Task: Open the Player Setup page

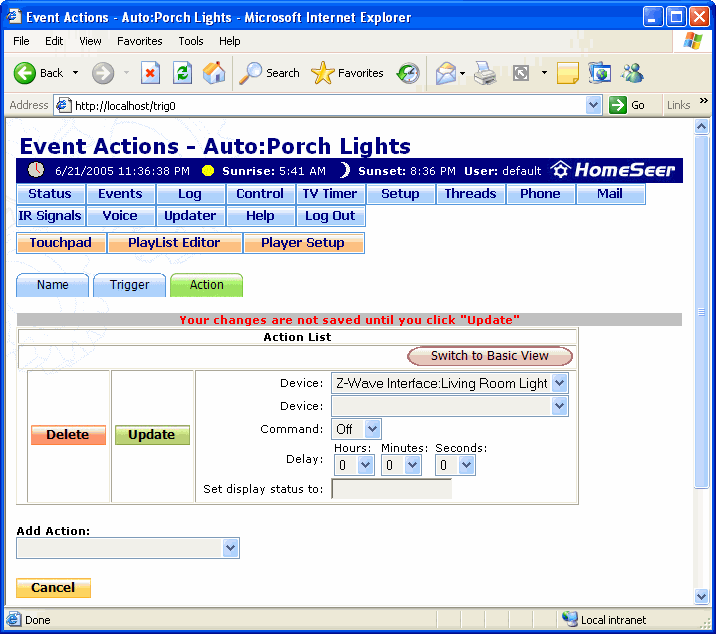Action: (303, 243)
